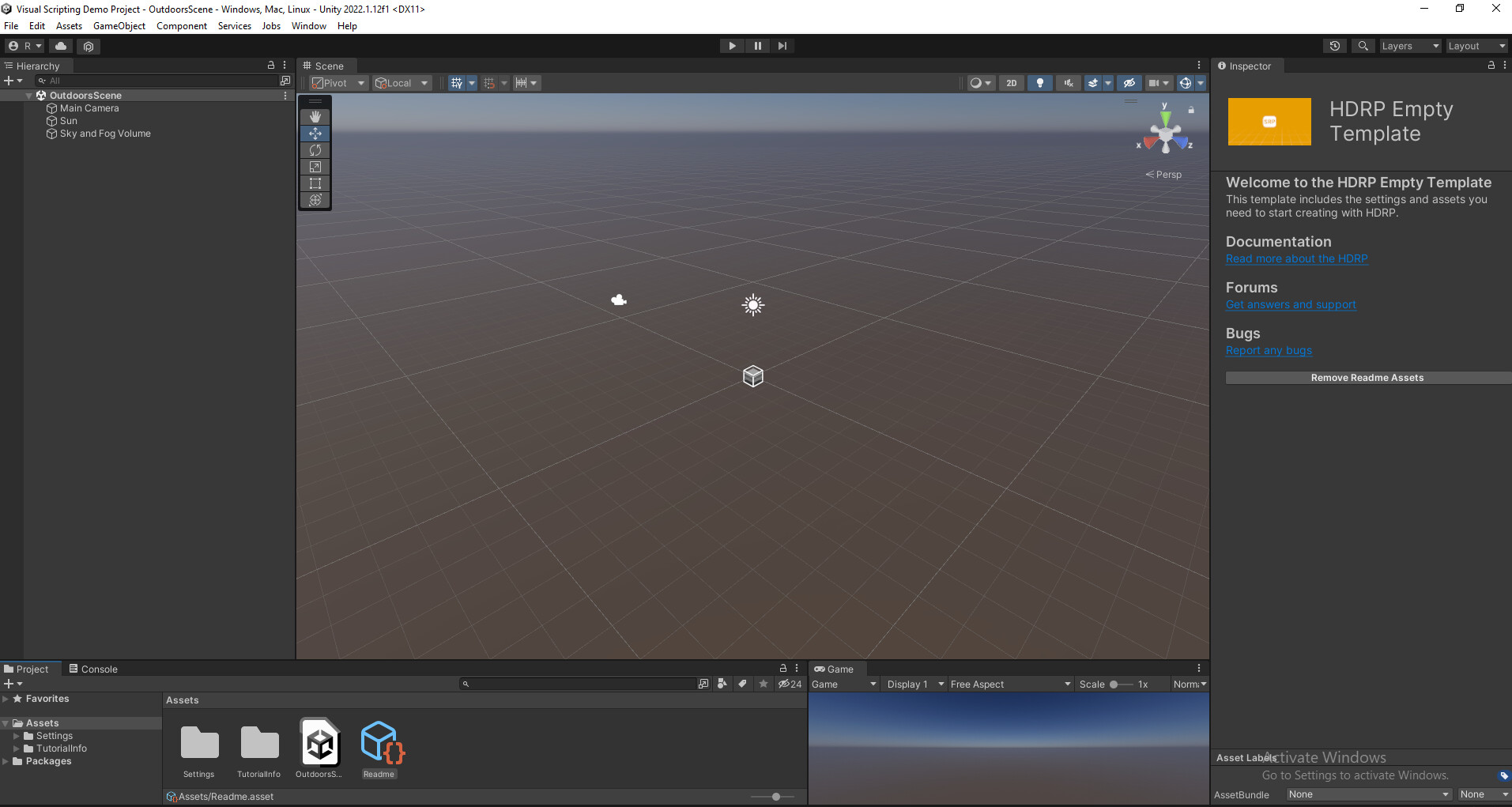Select the Rect tool
Screen dimensions: 1512x807
pos(315,183)
